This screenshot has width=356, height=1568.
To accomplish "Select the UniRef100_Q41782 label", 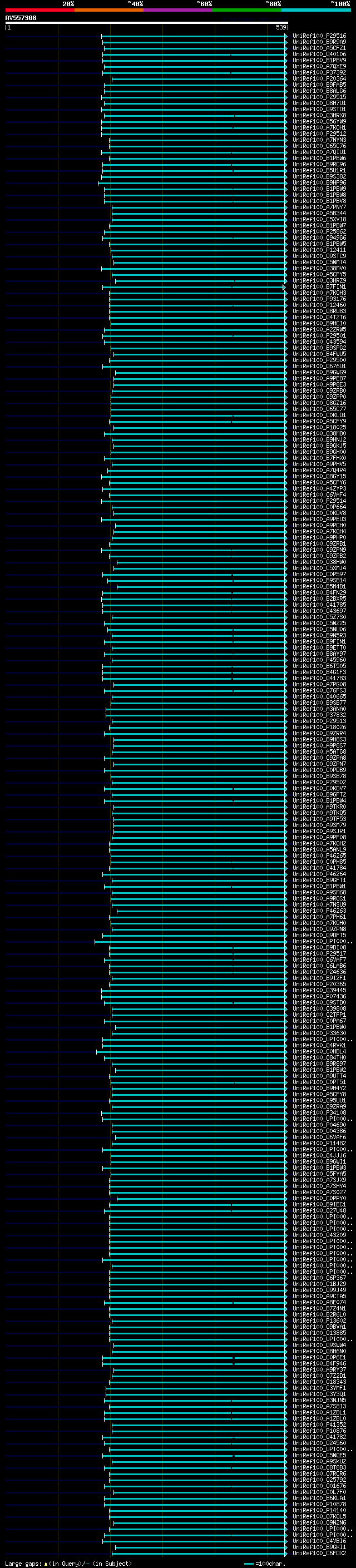I will (x=319, y=1437).
